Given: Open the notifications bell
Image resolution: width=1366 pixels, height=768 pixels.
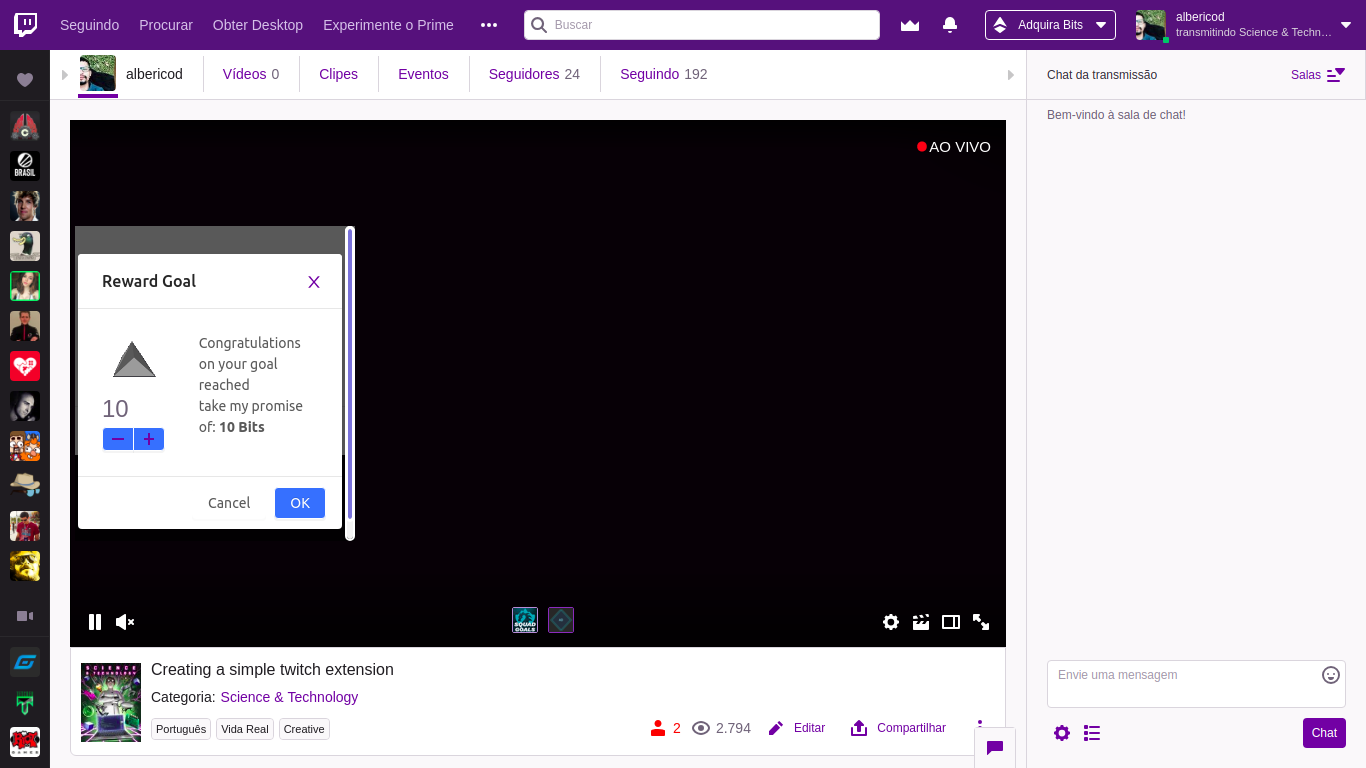Looking at the screenshot, I should click(x=950, y=25).
